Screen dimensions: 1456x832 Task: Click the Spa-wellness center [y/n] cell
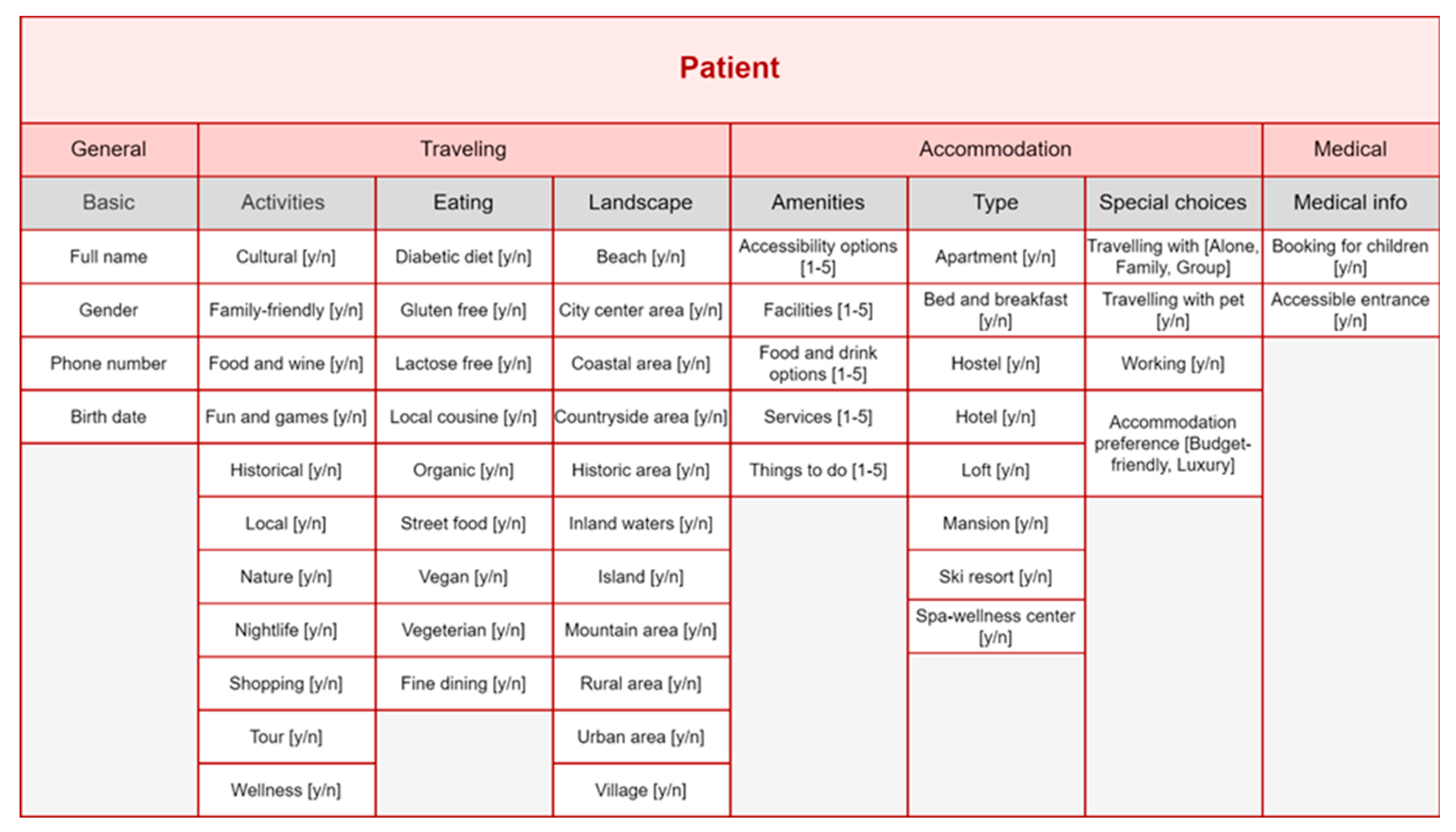coord(995,626)
